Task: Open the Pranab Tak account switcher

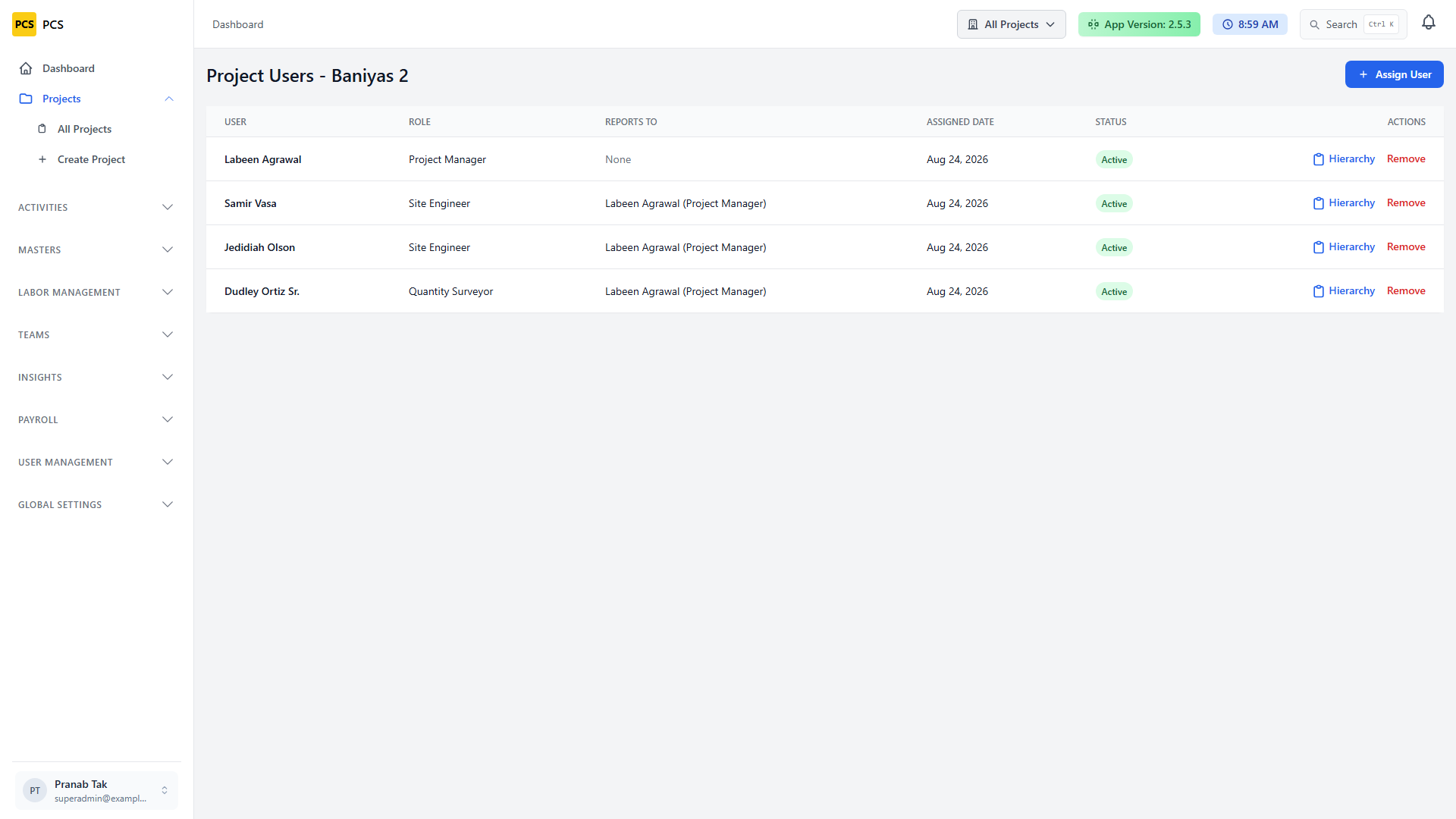Action: 96,790
